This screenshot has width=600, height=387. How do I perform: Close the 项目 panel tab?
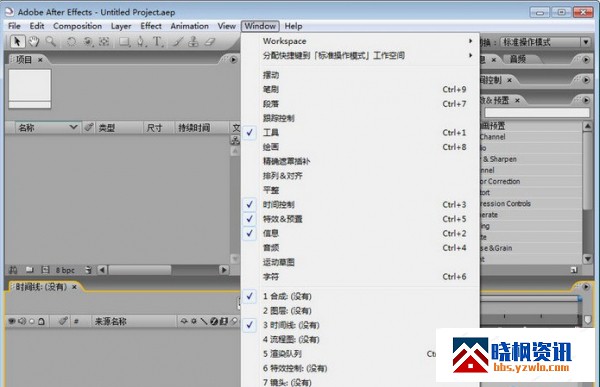(40, 60)
